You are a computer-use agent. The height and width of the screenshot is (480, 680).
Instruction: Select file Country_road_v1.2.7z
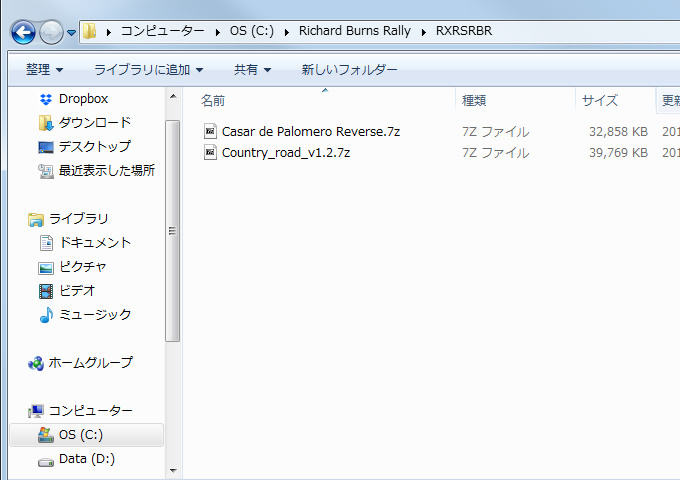click(286, 153)
